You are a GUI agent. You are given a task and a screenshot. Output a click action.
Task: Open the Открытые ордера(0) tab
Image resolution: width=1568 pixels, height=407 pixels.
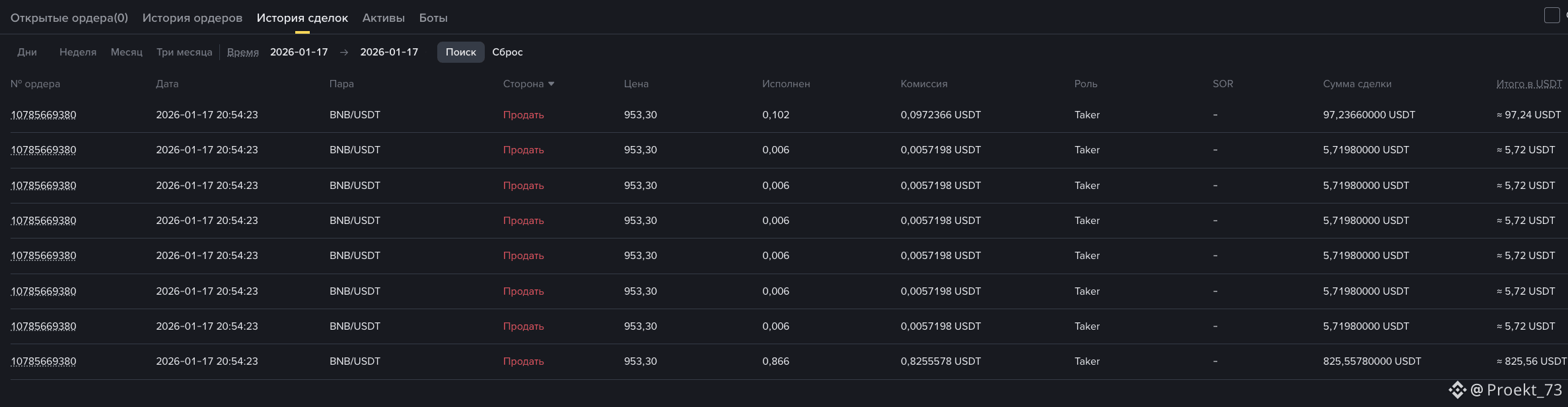69,18
